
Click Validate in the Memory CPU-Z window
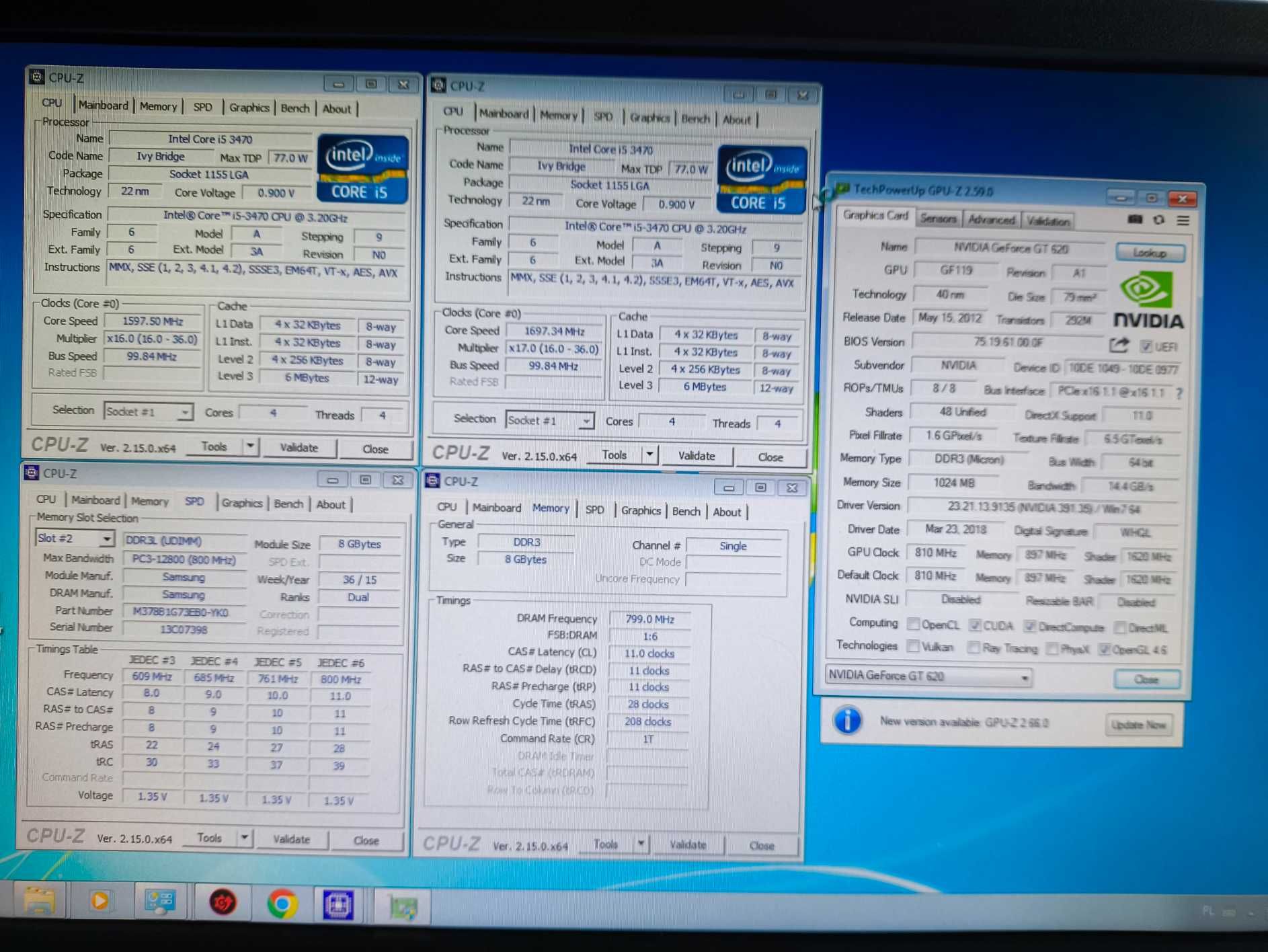pyautogui.click(x=688, y=844)
